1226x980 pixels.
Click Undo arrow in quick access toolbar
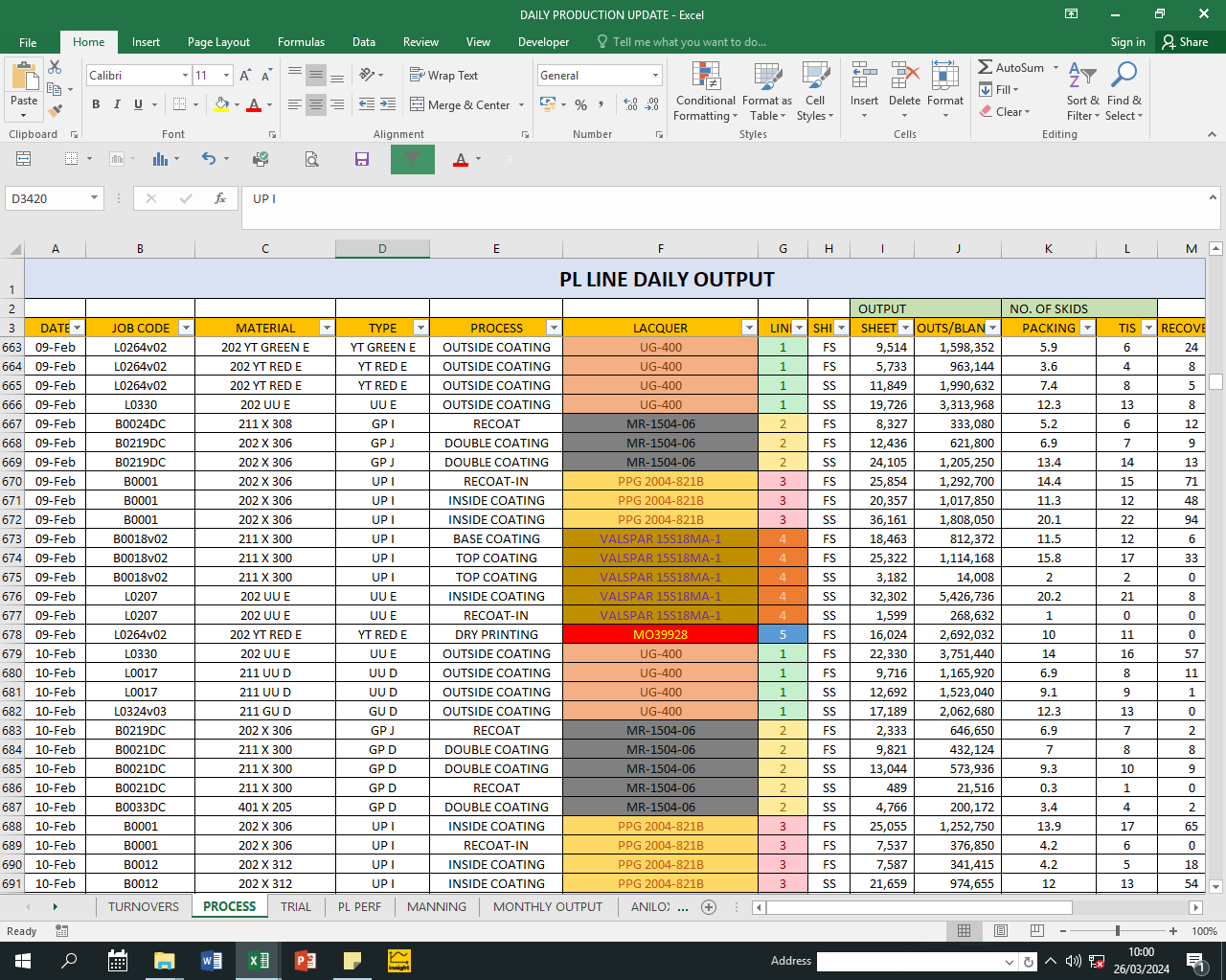point(209,159)
